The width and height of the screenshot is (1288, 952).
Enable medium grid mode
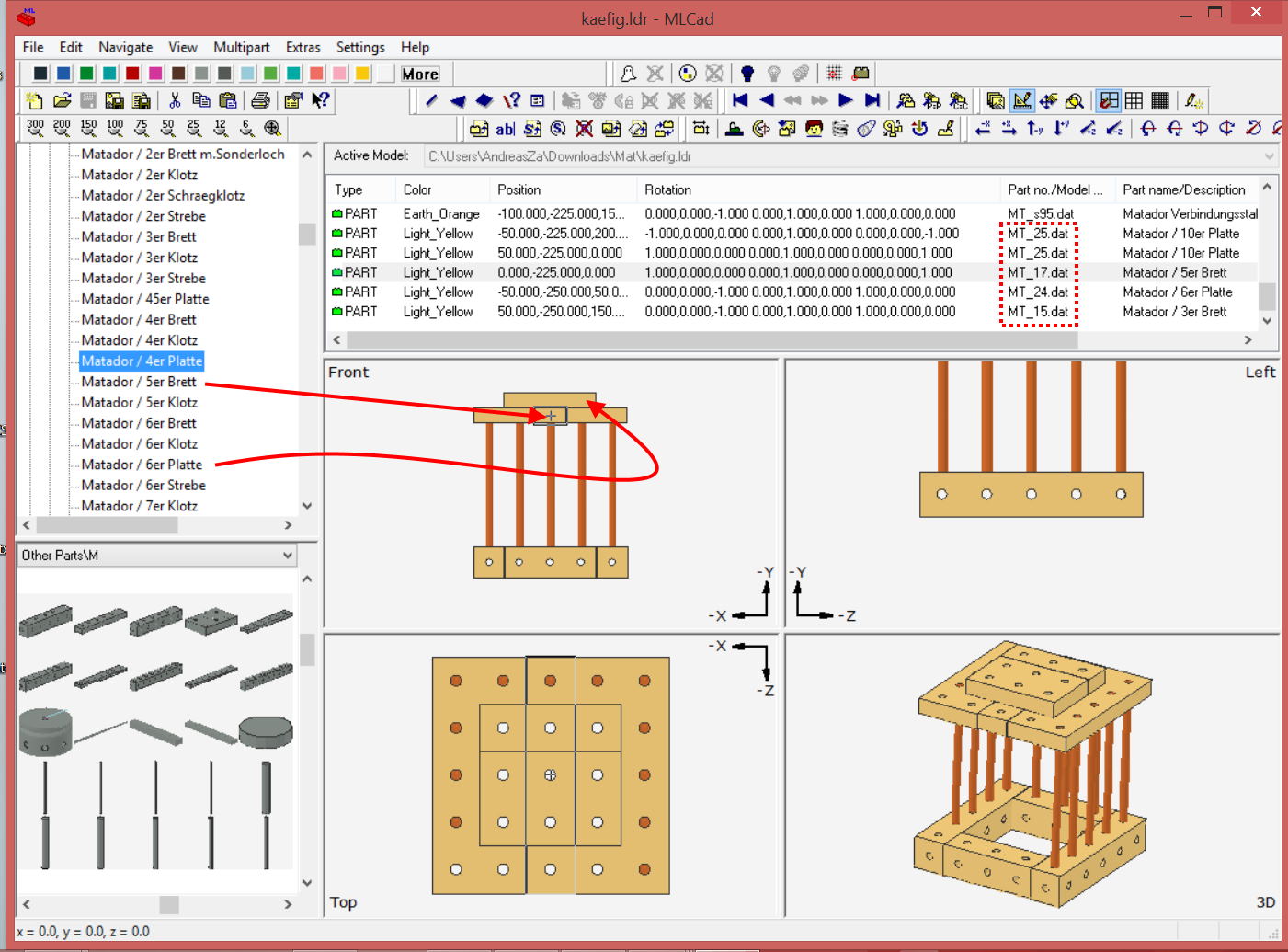(x=1134, y=100)
